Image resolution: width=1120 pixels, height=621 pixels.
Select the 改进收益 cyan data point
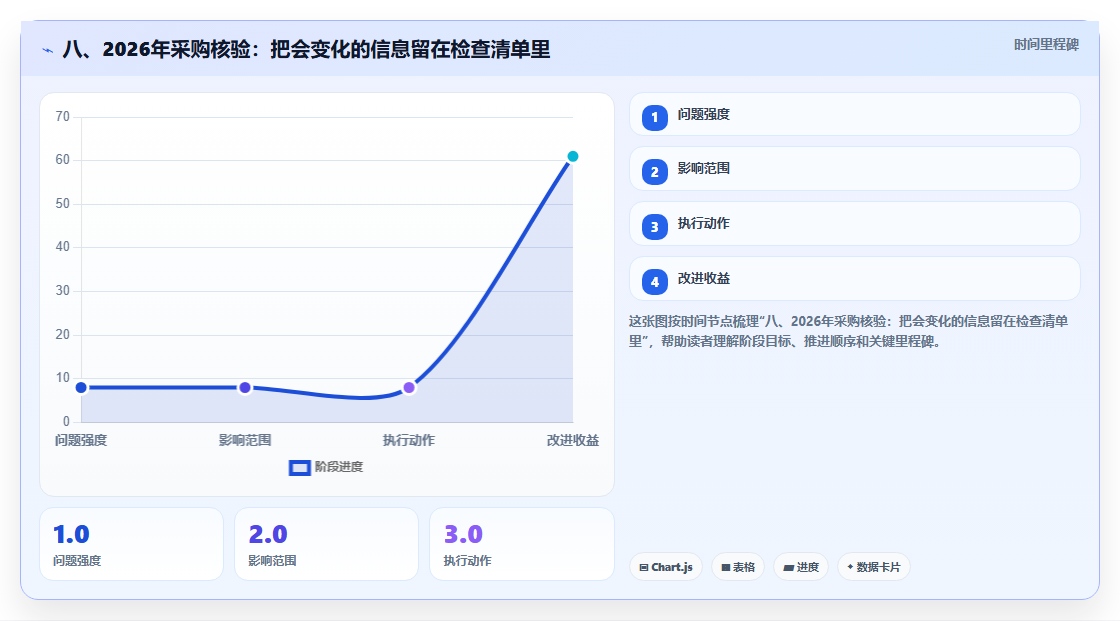572,157
